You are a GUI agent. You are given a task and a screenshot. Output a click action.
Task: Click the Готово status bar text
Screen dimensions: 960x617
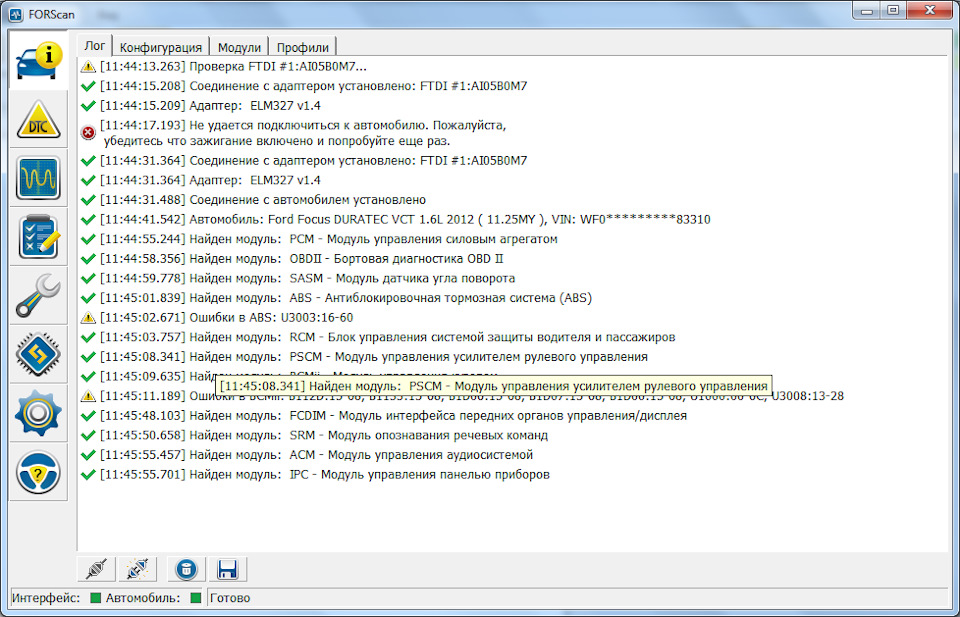point(230,598)
